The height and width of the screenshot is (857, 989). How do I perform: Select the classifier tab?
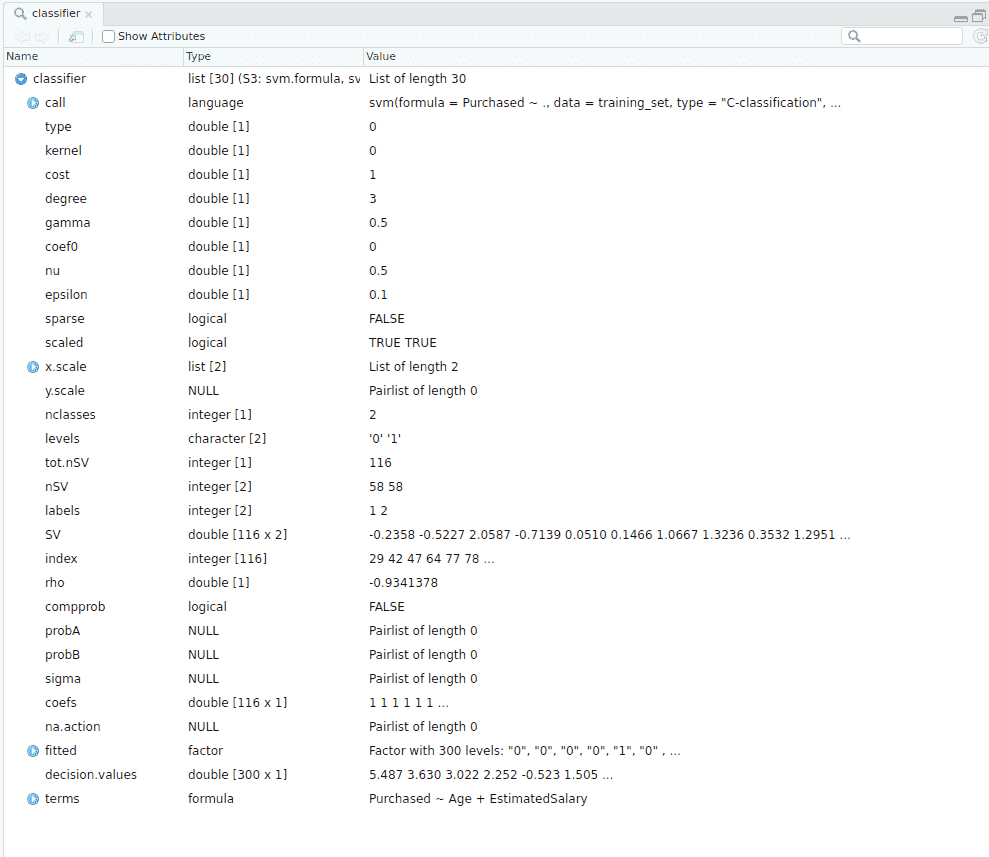point(53,13)
